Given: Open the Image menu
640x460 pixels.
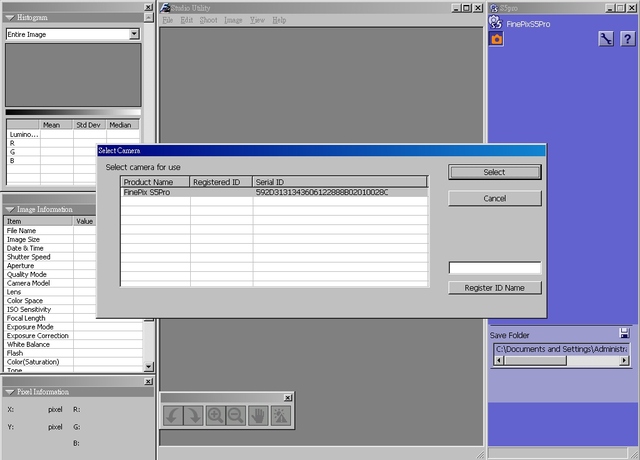Looking at the screenshot, I should click(233, 20).
